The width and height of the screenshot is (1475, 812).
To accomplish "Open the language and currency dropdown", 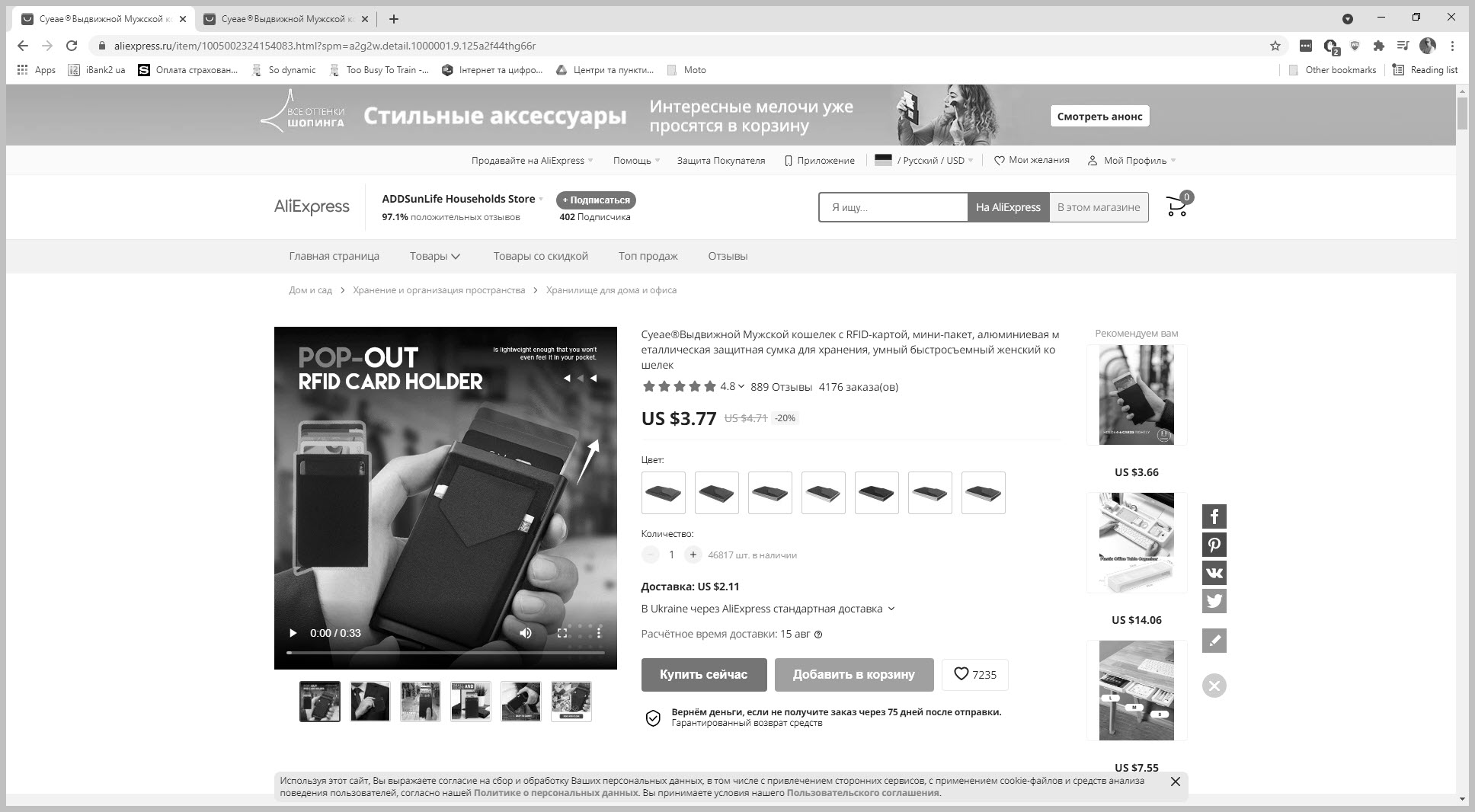I will [923, 161].
